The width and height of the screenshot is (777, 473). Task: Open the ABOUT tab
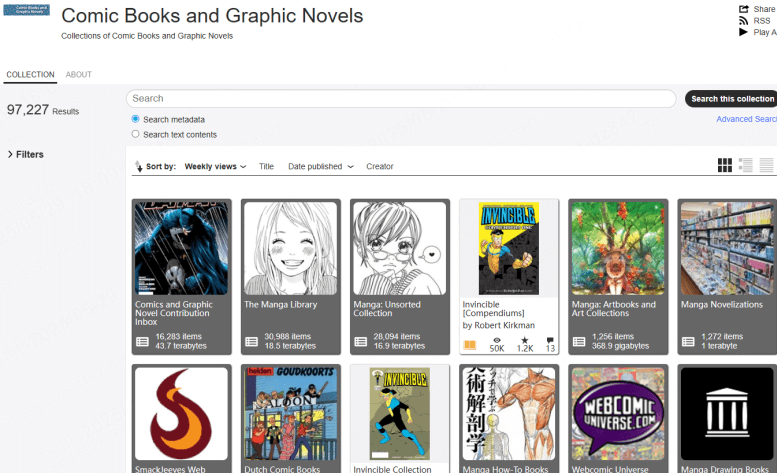[78, 74]
